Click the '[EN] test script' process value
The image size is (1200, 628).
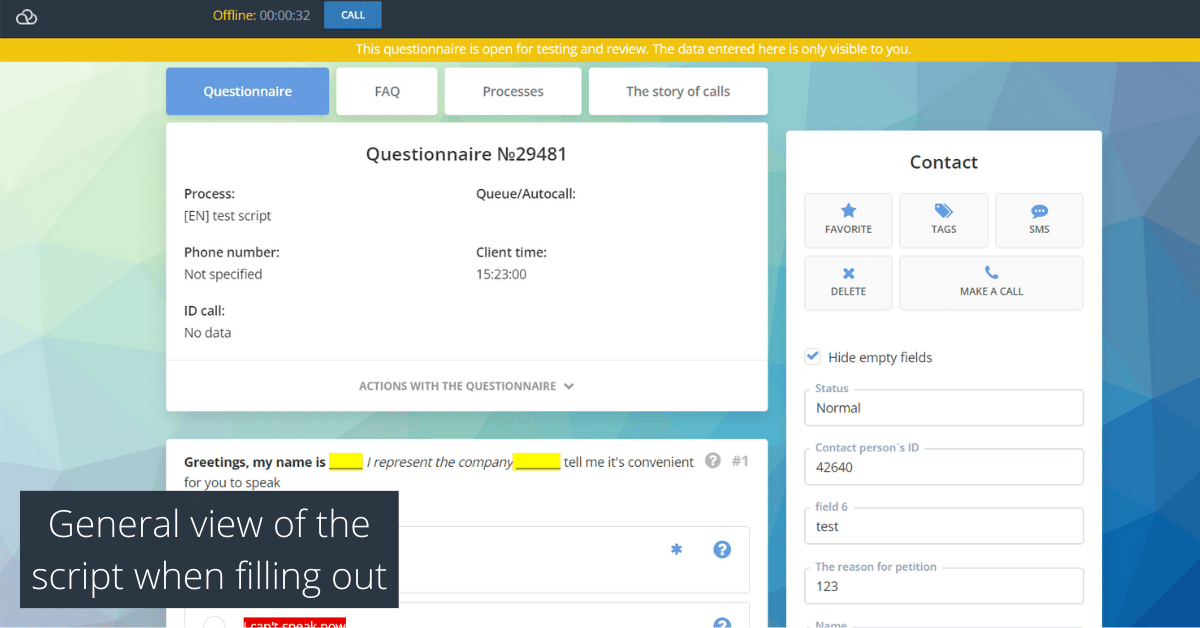point(227,216)
